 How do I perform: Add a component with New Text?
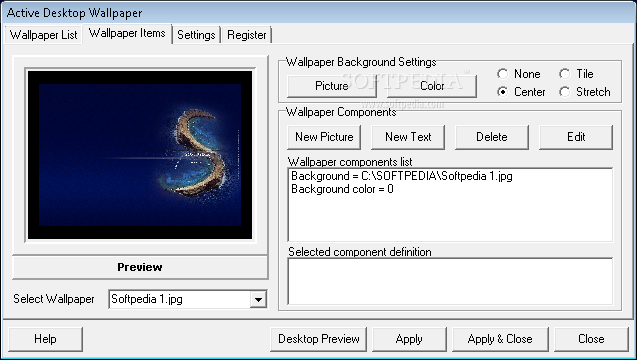click(408, 137)
